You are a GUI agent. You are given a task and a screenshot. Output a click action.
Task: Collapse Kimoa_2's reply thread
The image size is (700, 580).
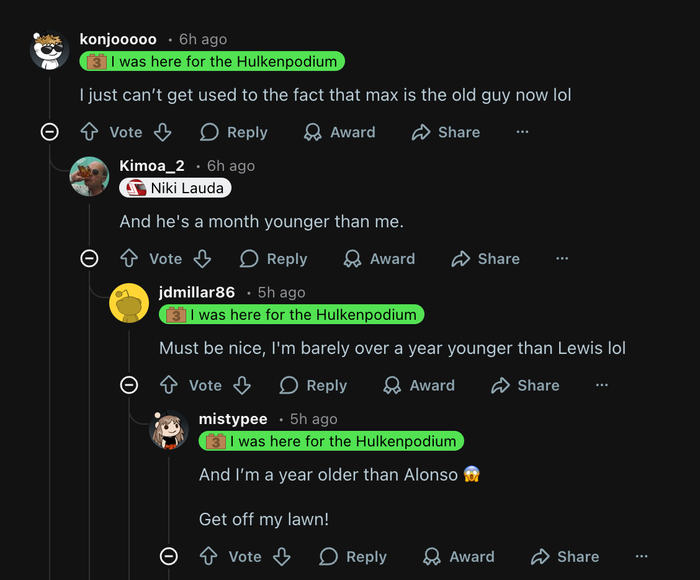coord(89,258)
